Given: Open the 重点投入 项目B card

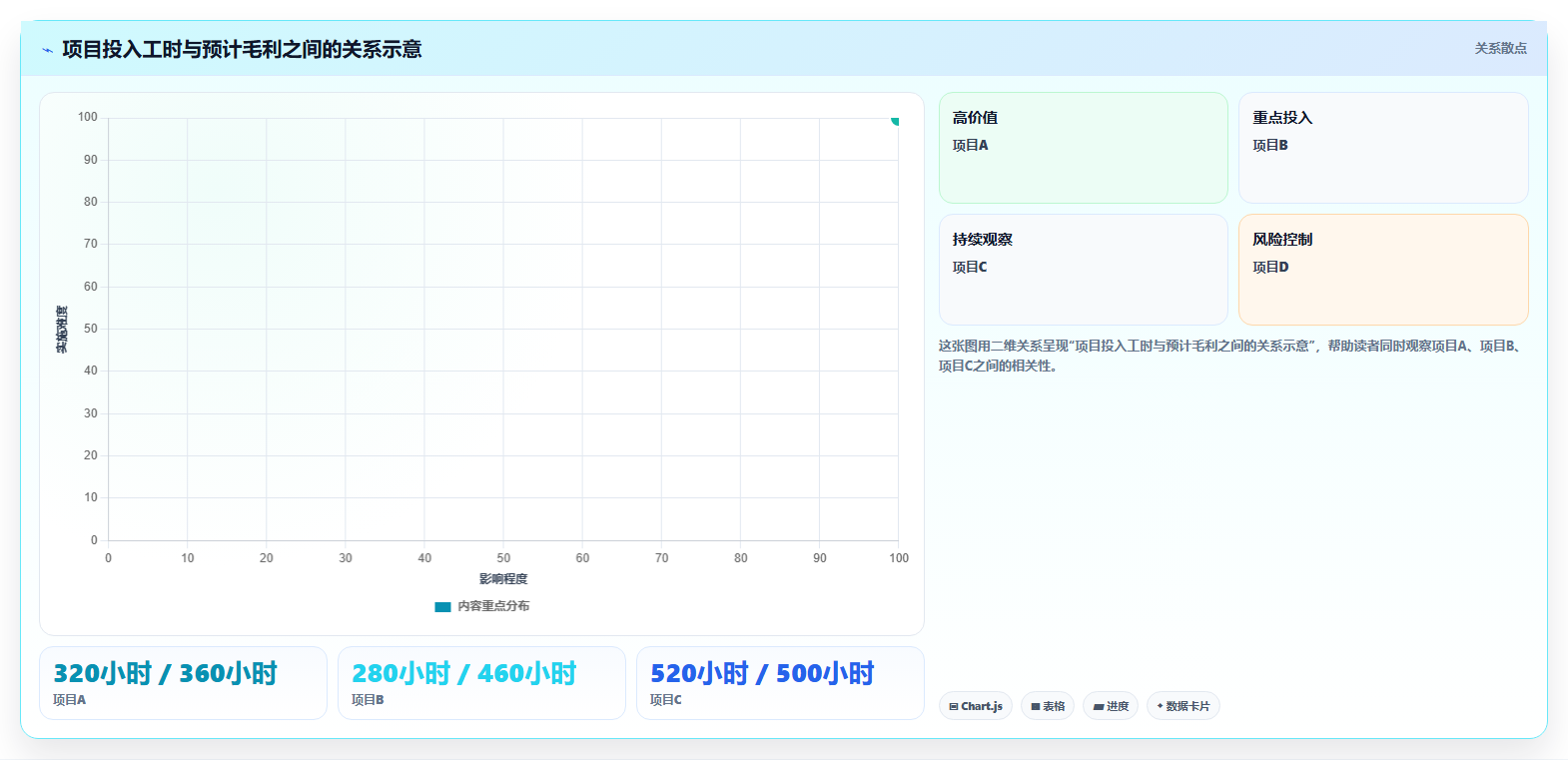Looking at the screenshot, I should pyautogui.click(x=1383, y=148).
